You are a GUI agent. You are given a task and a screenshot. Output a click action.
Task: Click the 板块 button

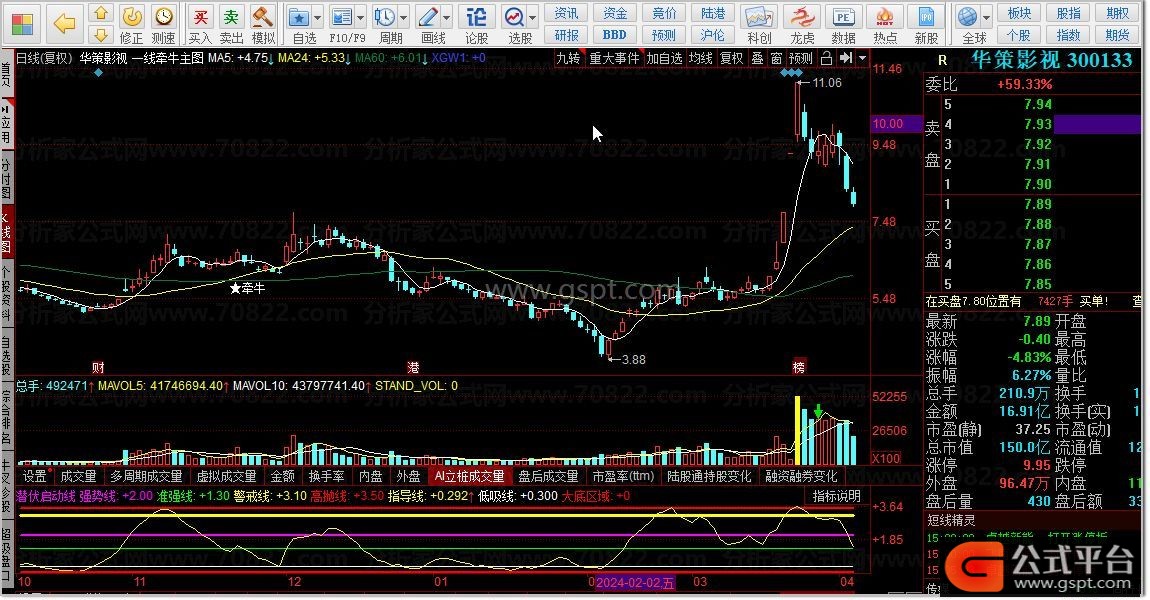point(1019,13)
